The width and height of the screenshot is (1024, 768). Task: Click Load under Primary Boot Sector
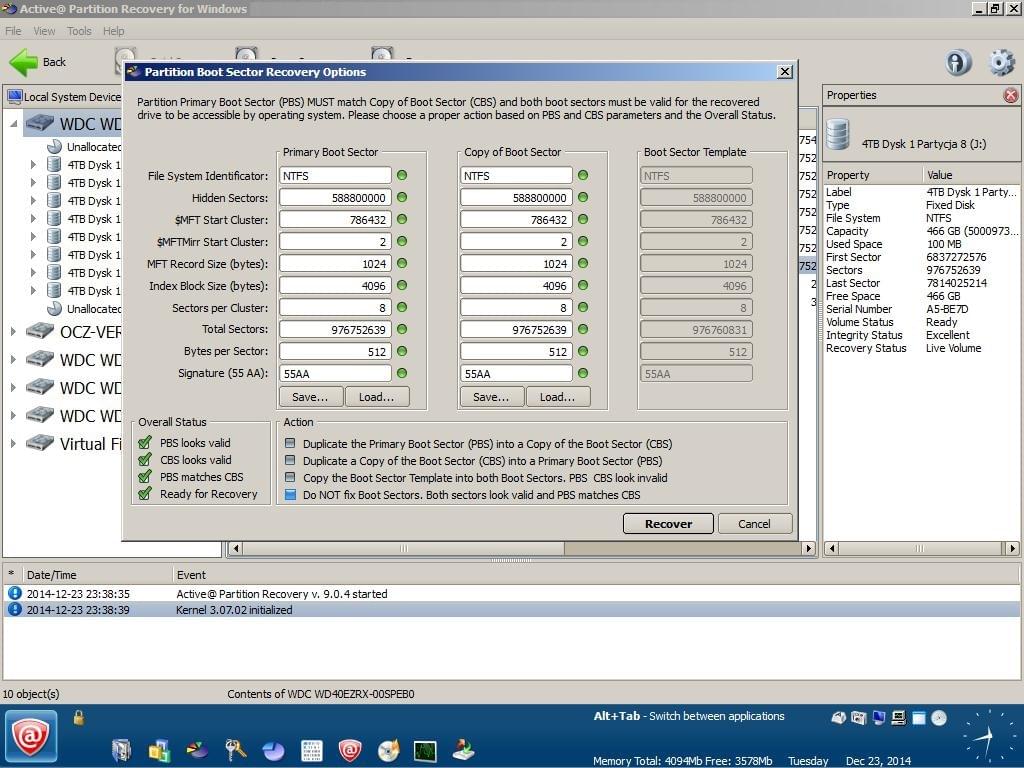point(377,397)
